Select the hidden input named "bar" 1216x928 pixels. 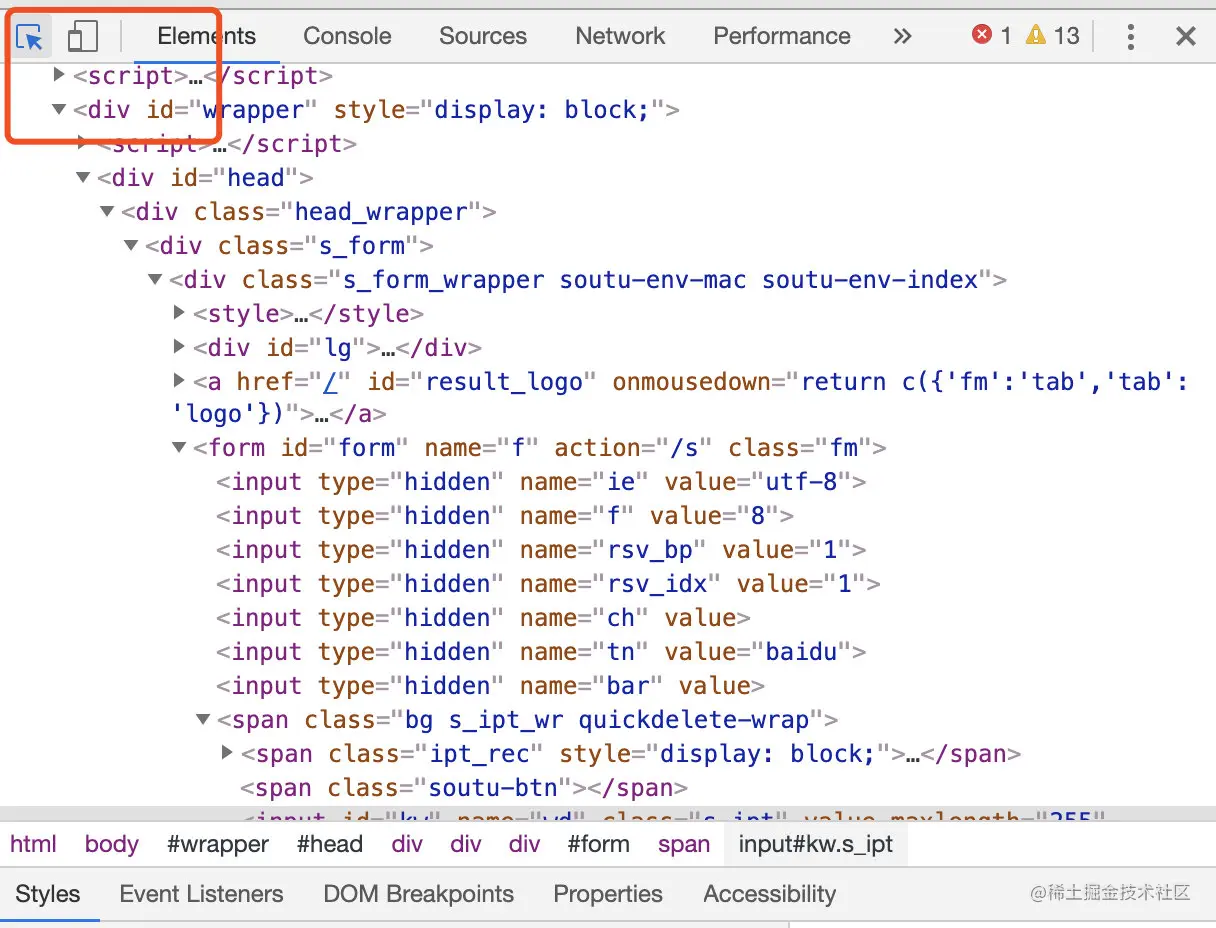click(490, 686)
